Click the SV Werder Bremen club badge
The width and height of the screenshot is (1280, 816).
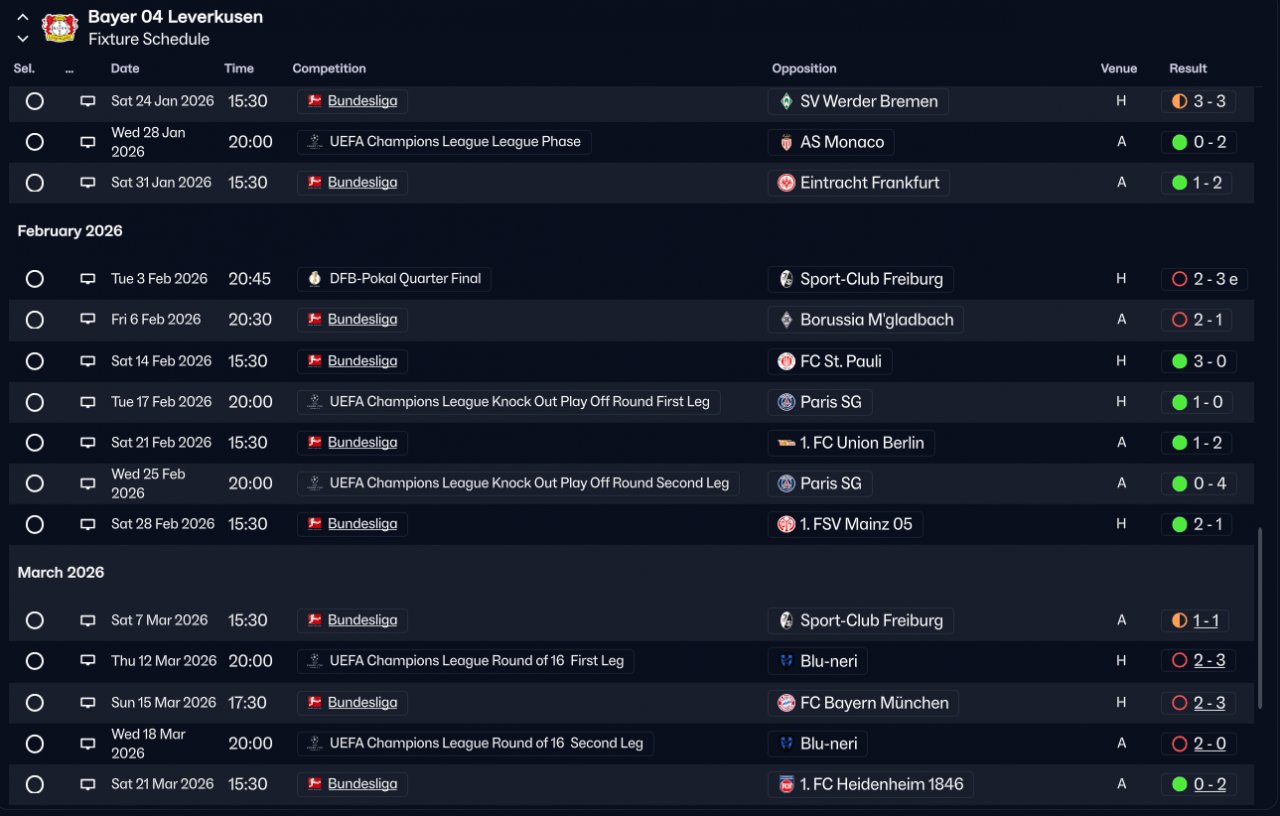click(787, 101)
